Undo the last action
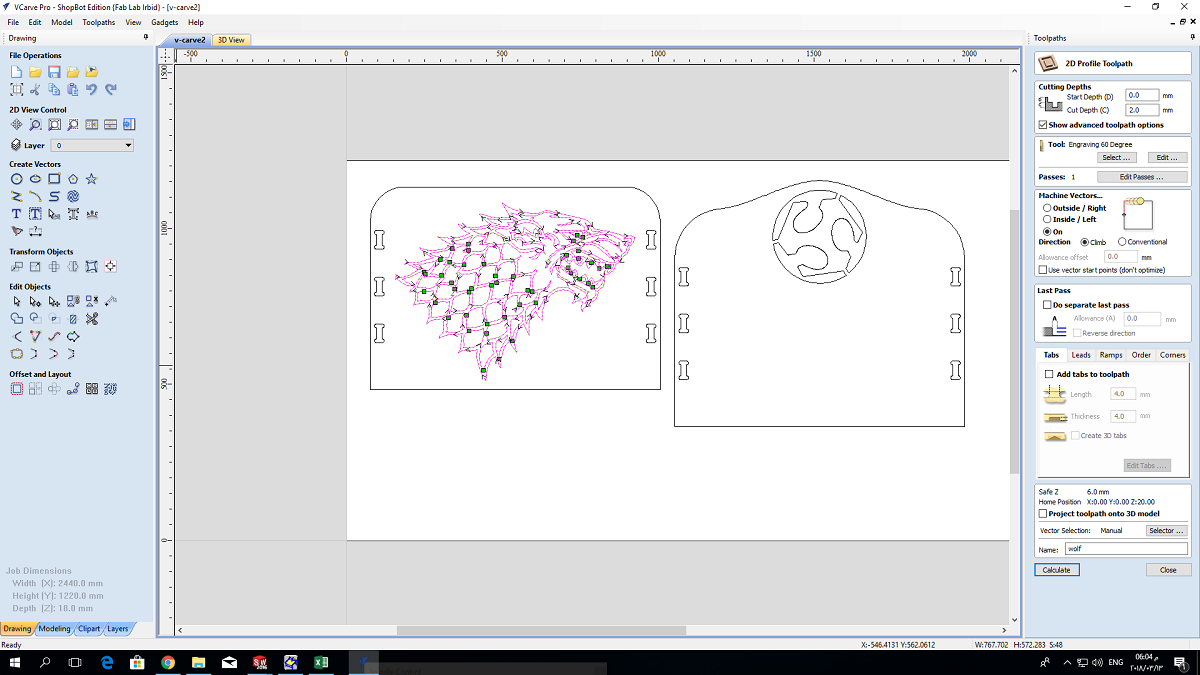This screenshot has height=675, width=1200. [91, 90]
